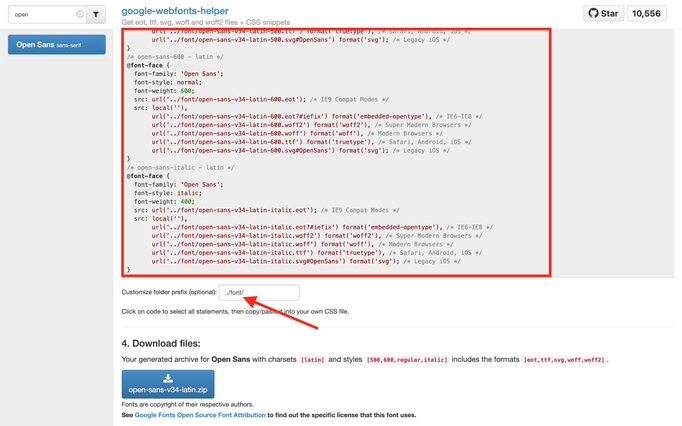Click the open-sans-v34-latin-600.eot IE9 Compat line
The width and height of the screenshot is (682, 426).
(261, 99)
